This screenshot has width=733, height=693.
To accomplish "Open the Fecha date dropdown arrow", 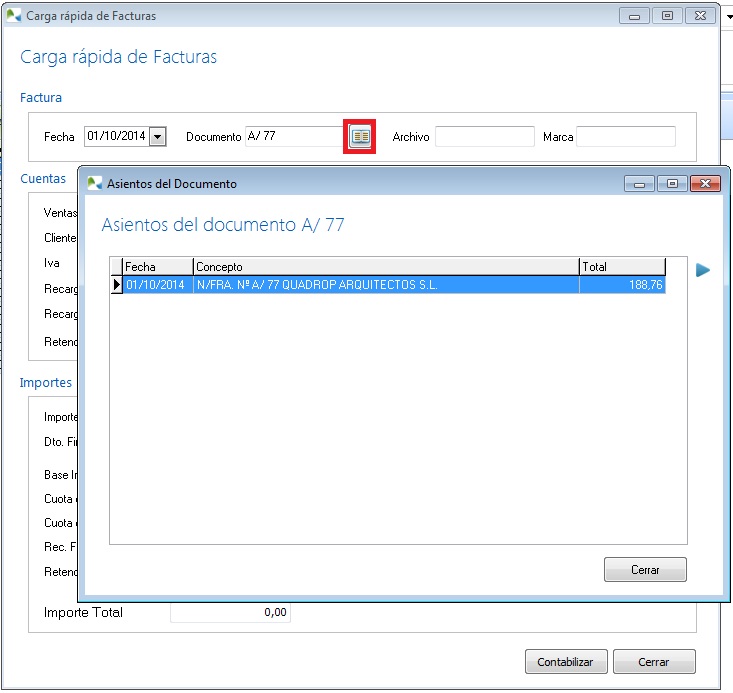I will pos(158,137).
